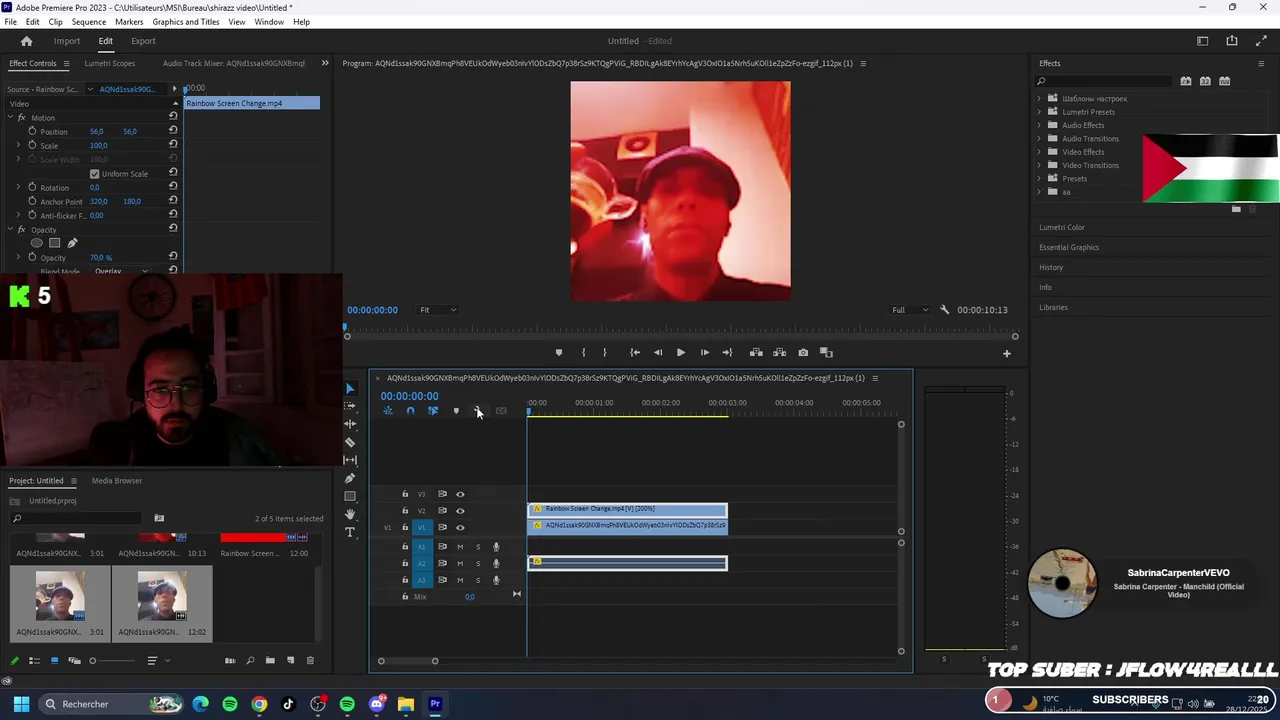Viewport: 1280px width, 720px height.
Task: Open the Full playback resolution dropdown
Action: (x=910, y=310)
